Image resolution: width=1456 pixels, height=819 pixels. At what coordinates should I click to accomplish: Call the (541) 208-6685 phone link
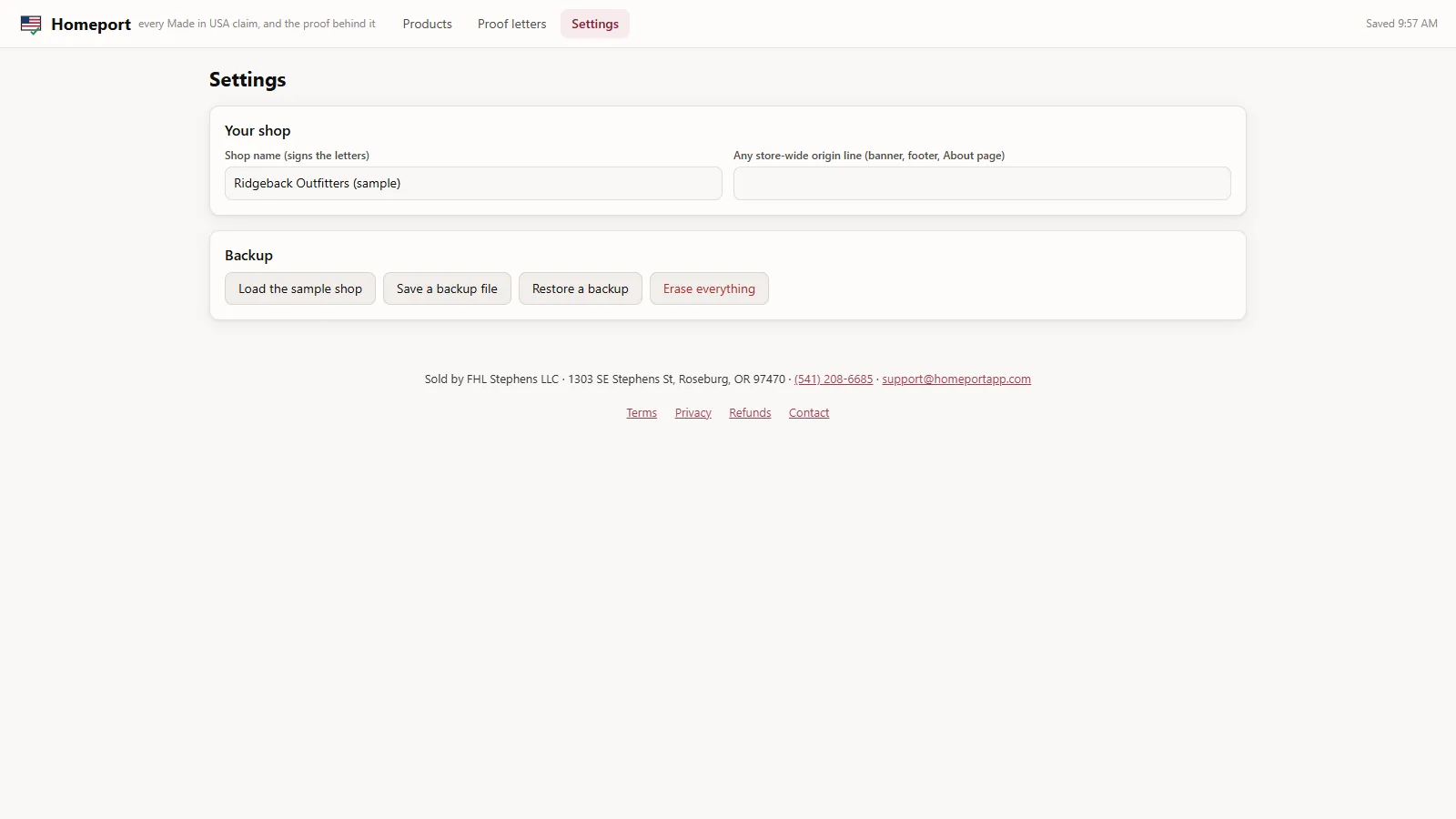coord(834,379)
